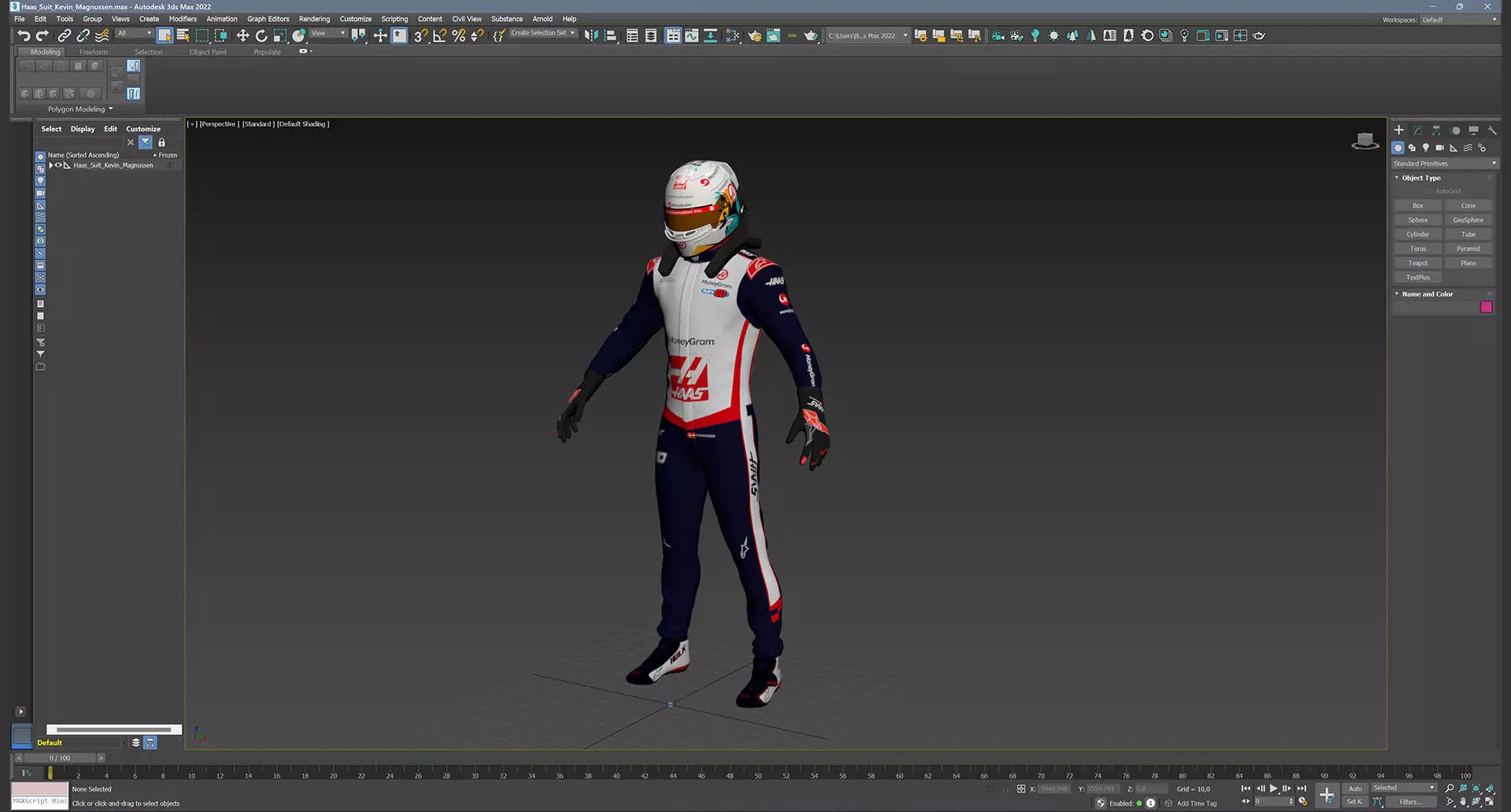Toggle the Scene Explorer filter icon
The image size is (1511, 812).
click(146, 142)
